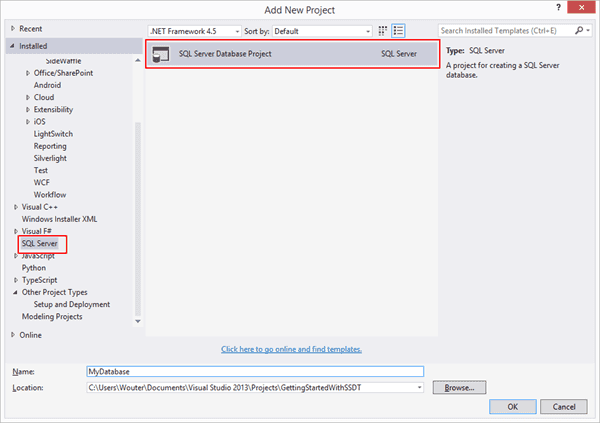Select Reporting in the template tree

(50, 146)
